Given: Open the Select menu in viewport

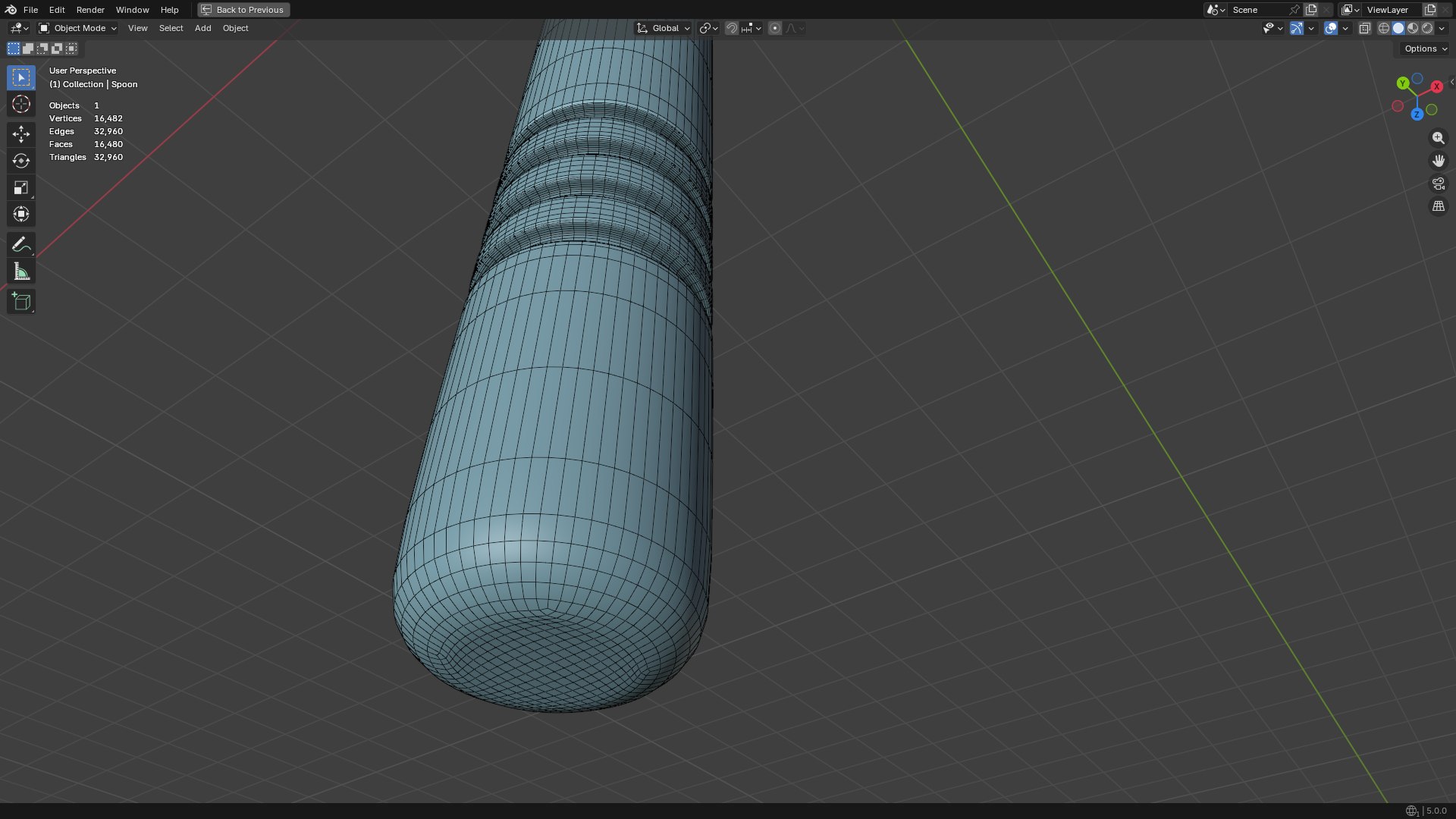Looking at the screenshot, I should pyautogui.click(x=171, y=28).
